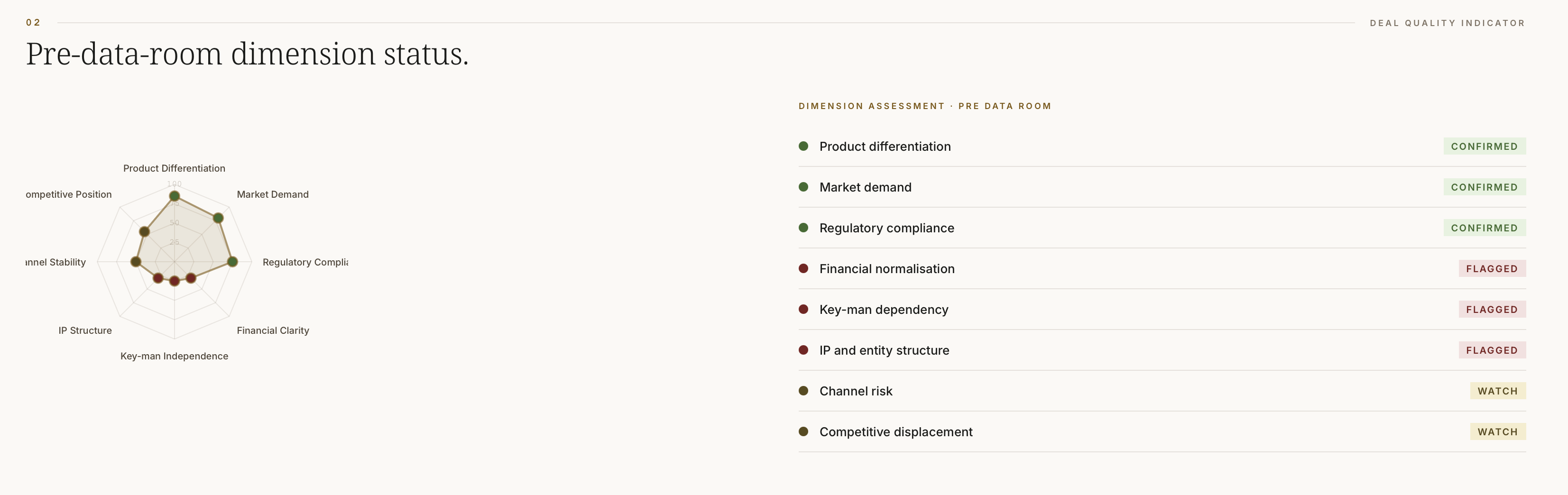
Task: Click the WATCH badge for Competitive displacement
Action: pos(1497,431)
